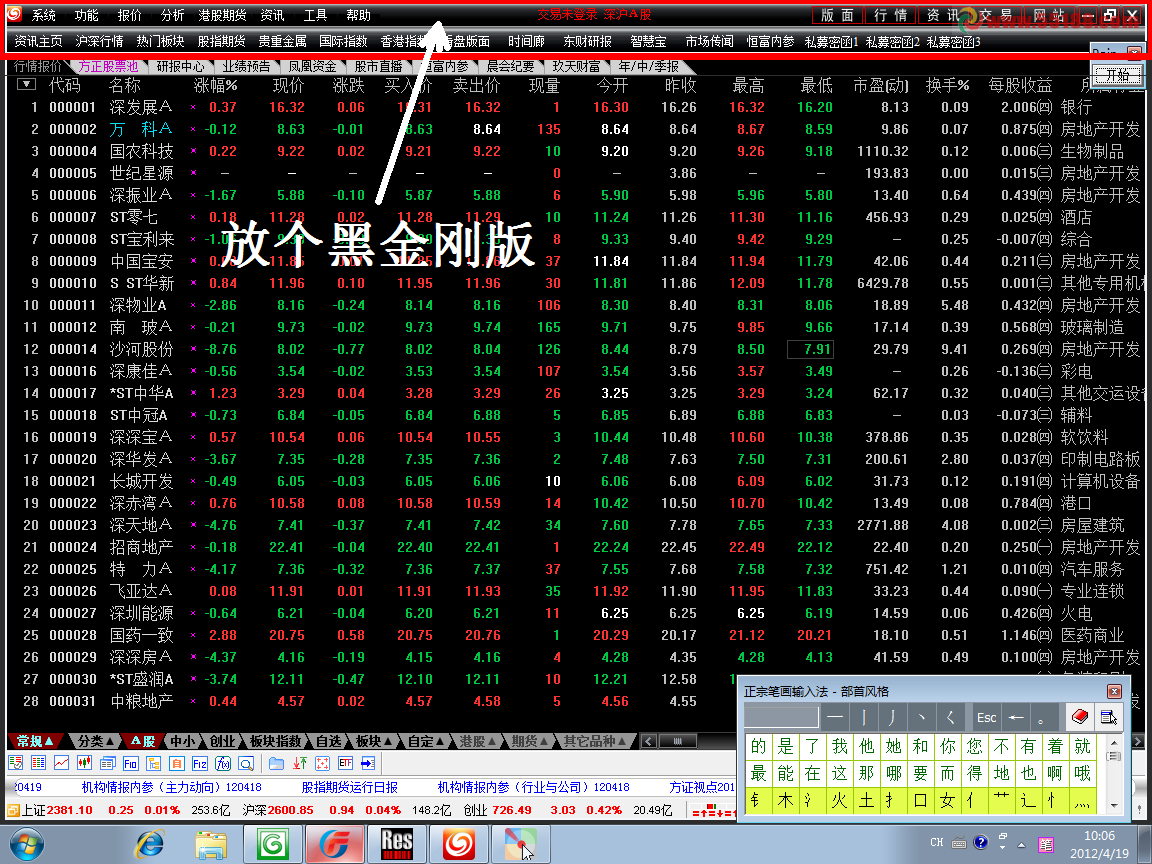Click the tree-structure toolbar icon
1152x864 pixels.
[x=154, y=763]
